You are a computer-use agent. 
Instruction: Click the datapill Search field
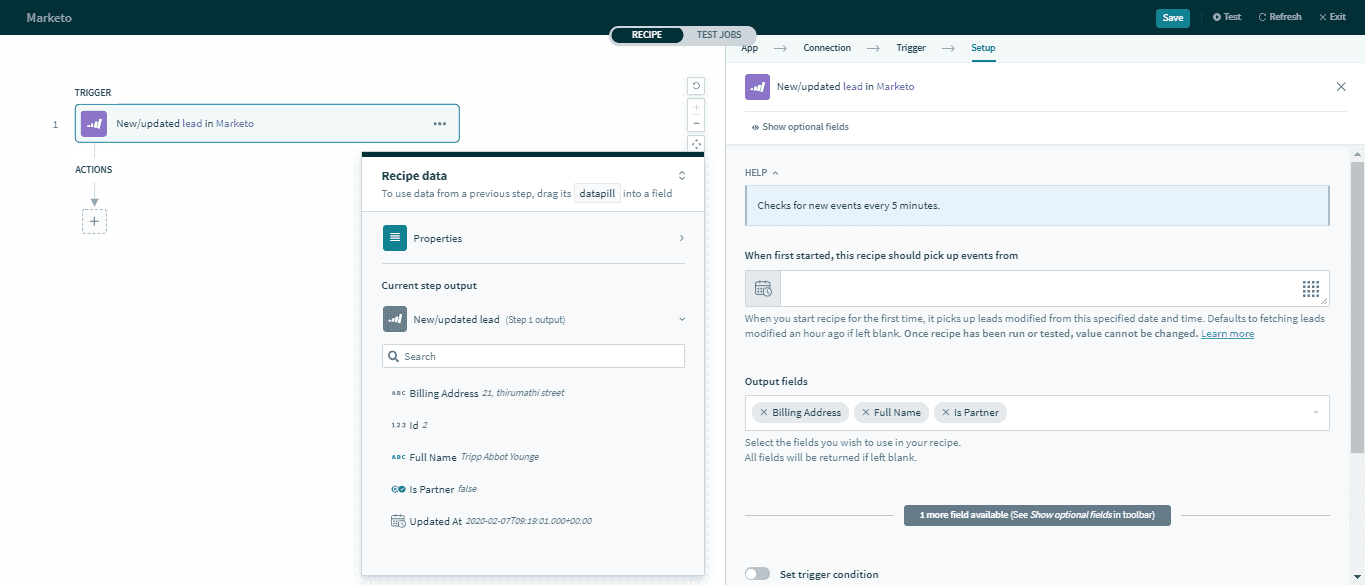point(533,356)
